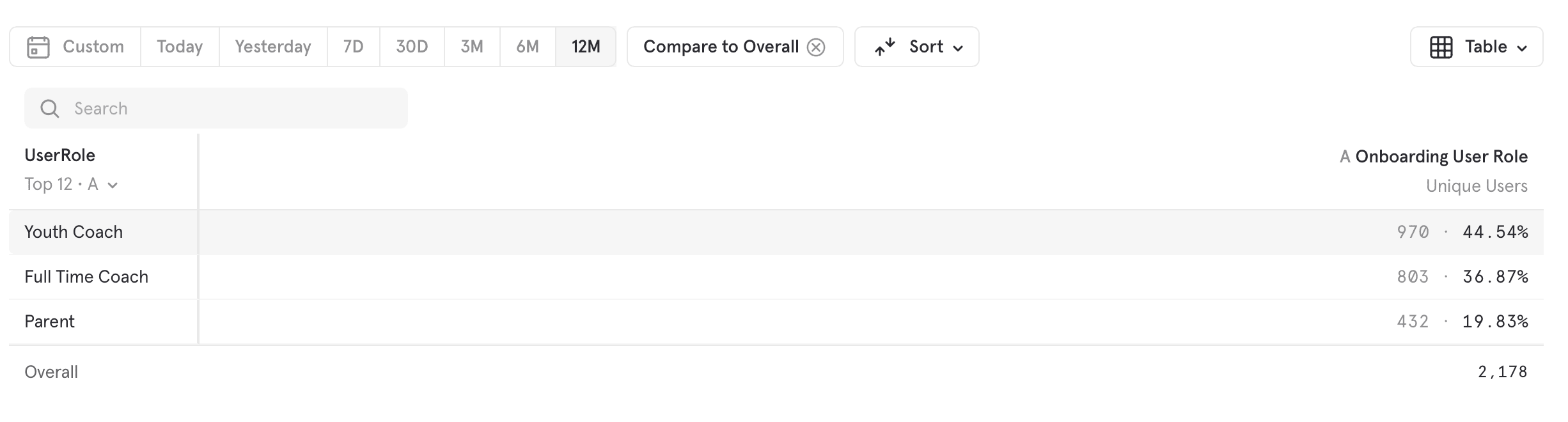This screenshot has height=422, width=1568.
Task: Click the Compare to Overall button
Action: point(735,47)
